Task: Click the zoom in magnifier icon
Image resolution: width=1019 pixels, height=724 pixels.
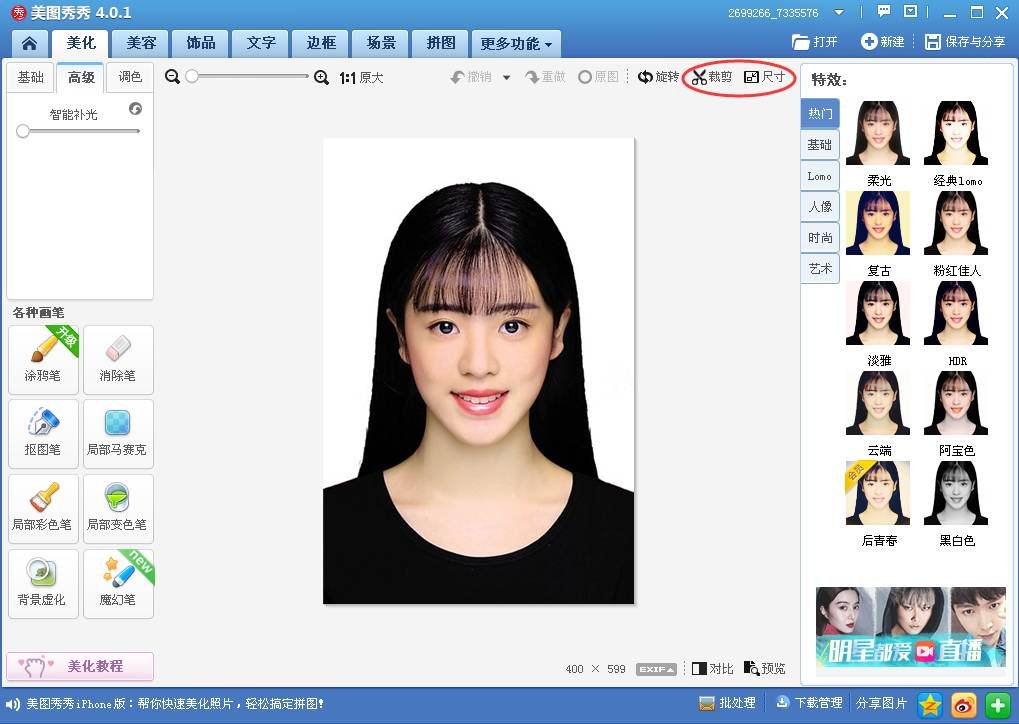Action: 321,77
